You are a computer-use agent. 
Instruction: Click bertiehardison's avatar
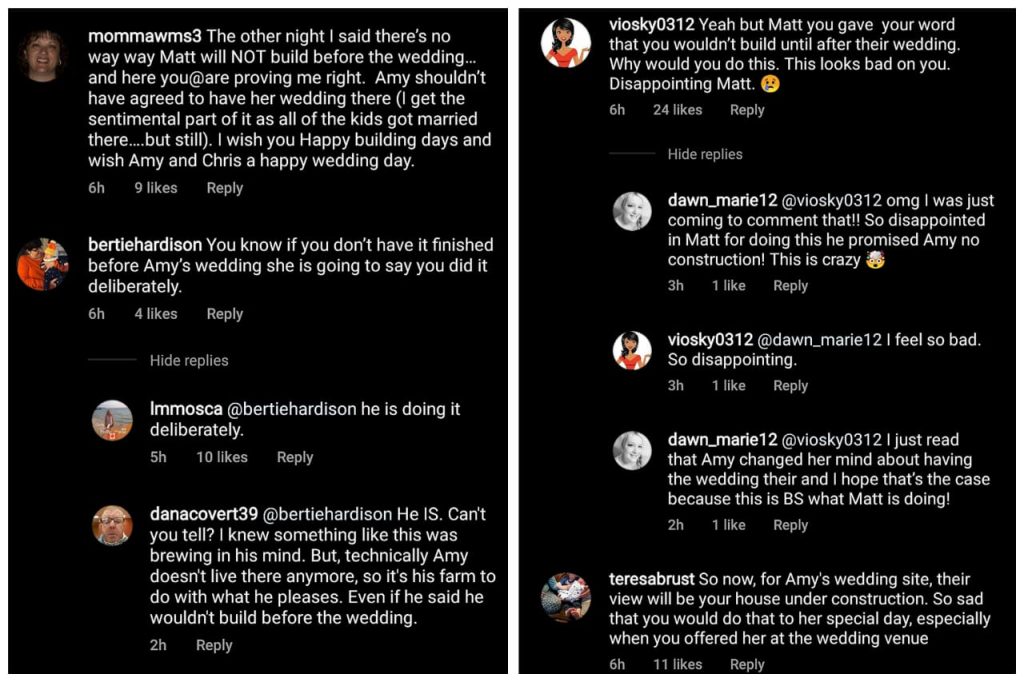tap(43, 265)
